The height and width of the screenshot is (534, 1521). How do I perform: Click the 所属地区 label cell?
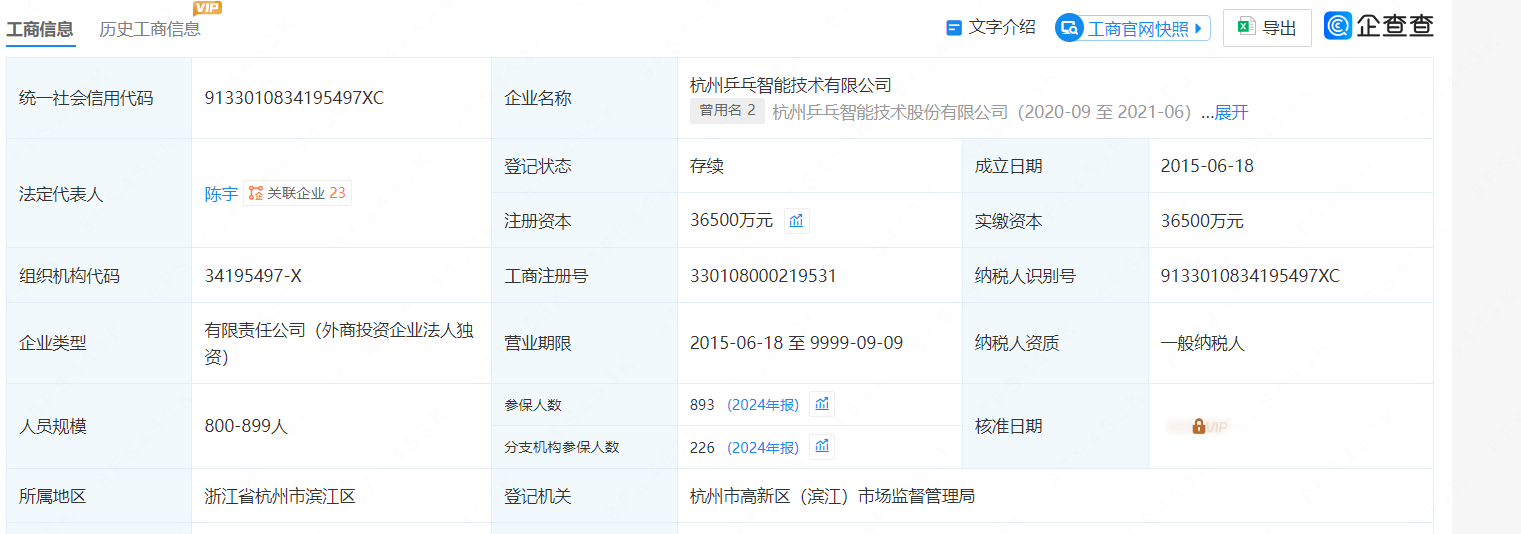tap(99, 496)
